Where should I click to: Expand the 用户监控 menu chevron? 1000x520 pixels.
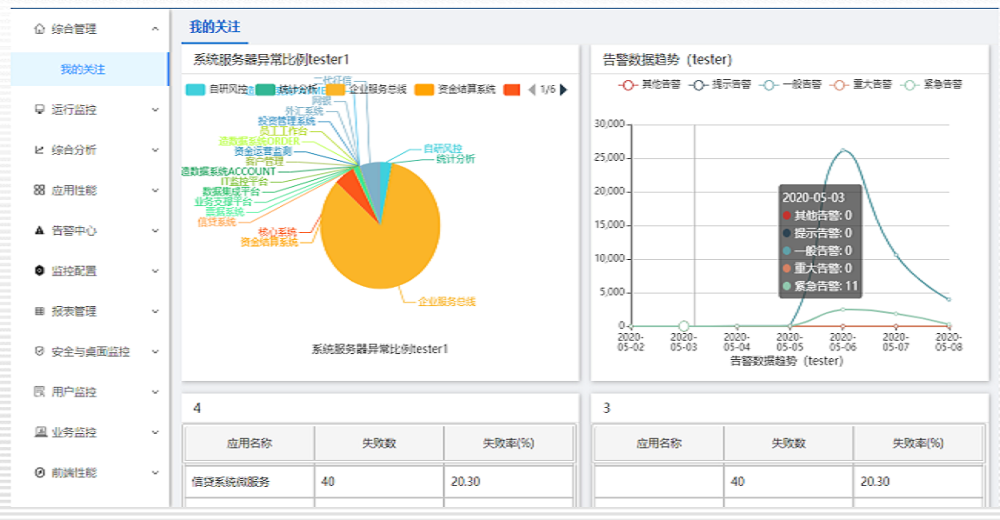(x=155, y=392)
